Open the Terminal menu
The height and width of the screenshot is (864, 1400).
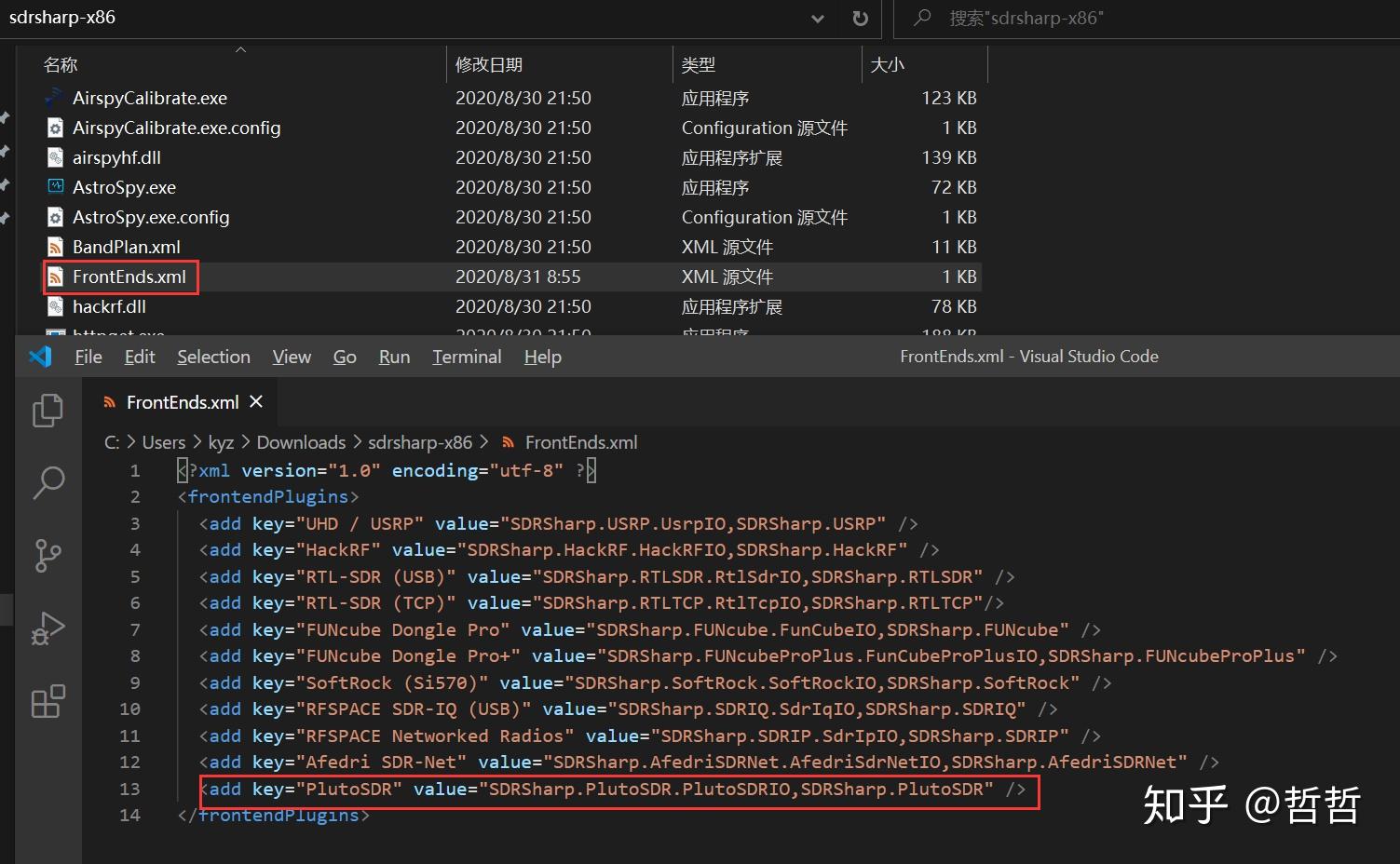[x=467, y=357]
